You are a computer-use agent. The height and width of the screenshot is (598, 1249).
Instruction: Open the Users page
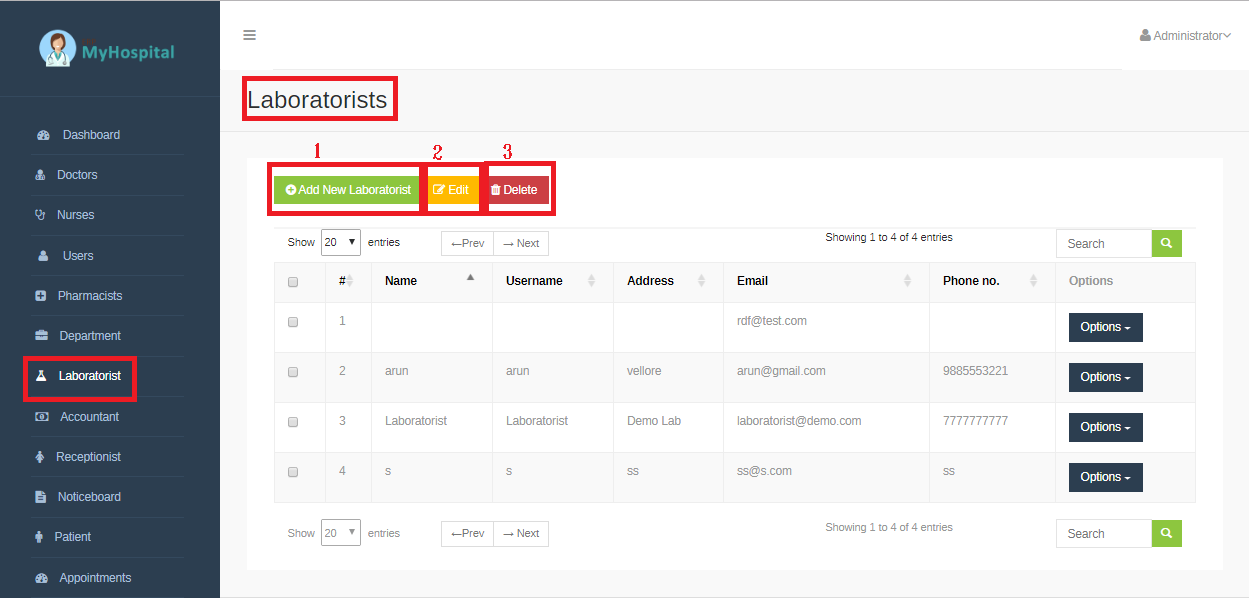point(78,256)
